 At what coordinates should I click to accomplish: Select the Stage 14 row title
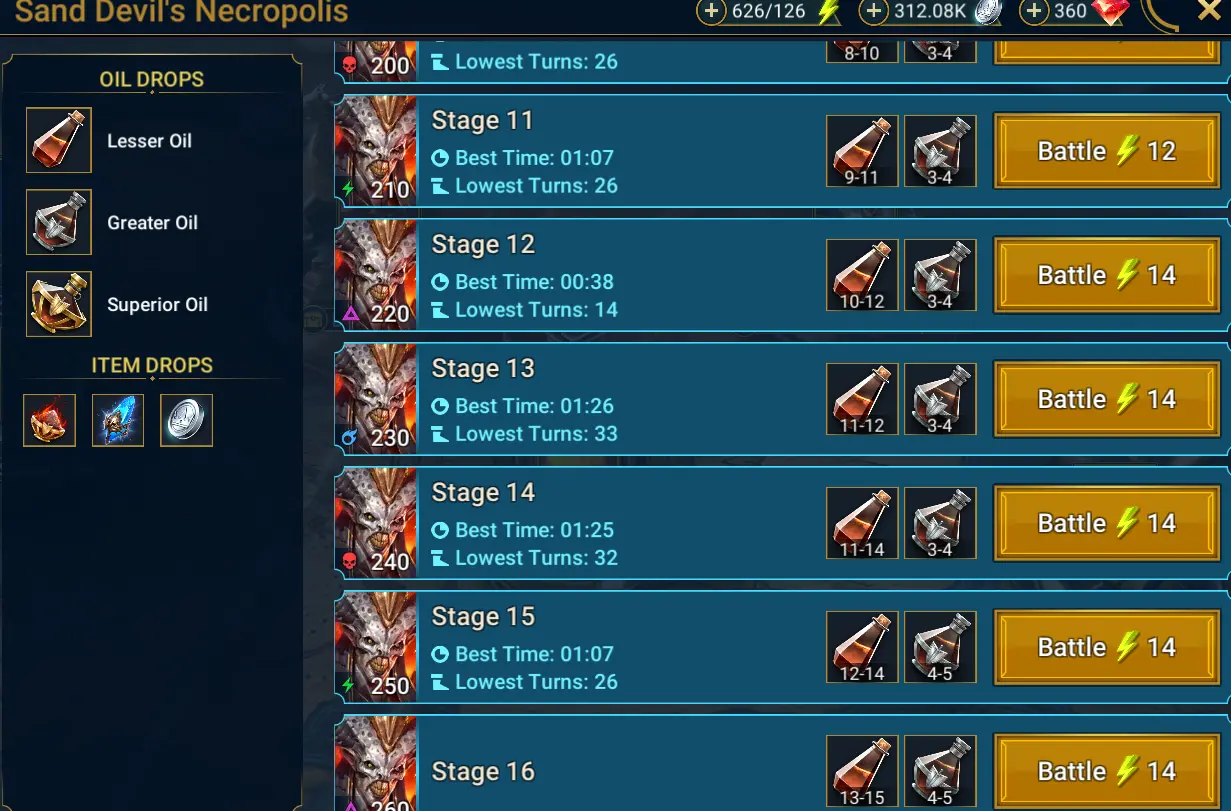[483, 493]
